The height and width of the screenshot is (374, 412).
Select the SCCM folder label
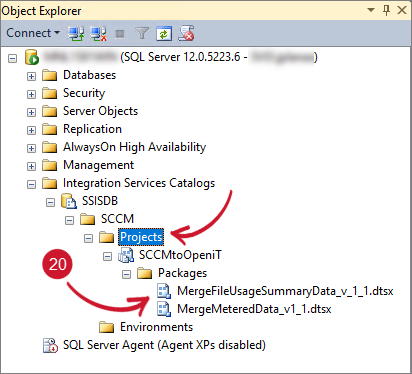tap(117, 219)
